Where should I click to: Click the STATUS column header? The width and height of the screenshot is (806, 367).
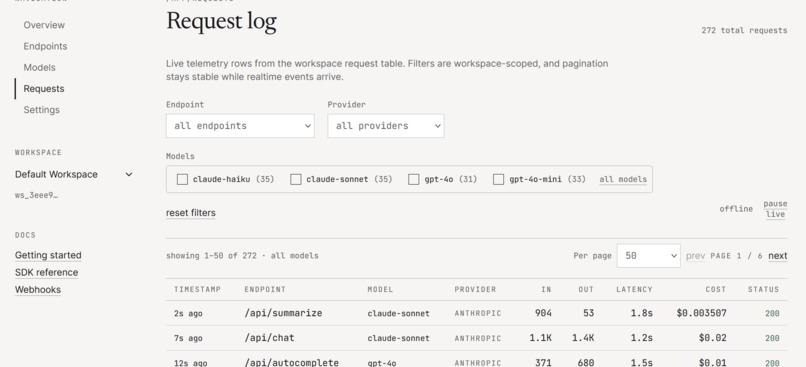[763, 289]
